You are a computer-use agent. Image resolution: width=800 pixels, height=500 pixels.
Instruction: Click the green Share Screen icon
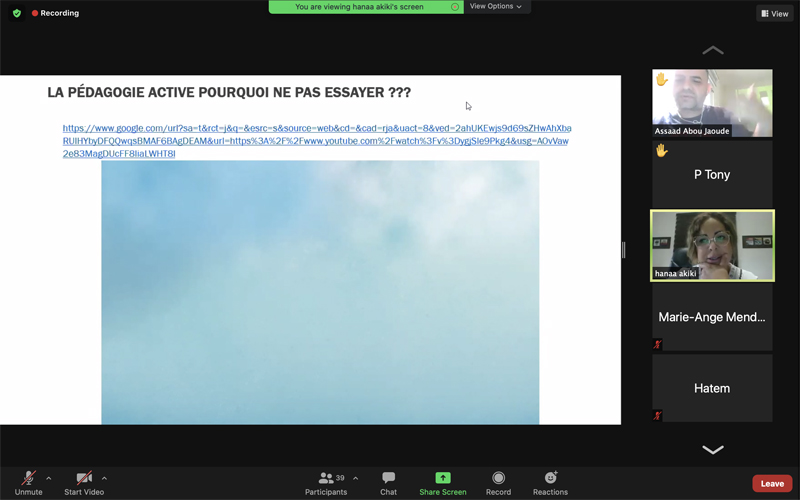(443, 478)
